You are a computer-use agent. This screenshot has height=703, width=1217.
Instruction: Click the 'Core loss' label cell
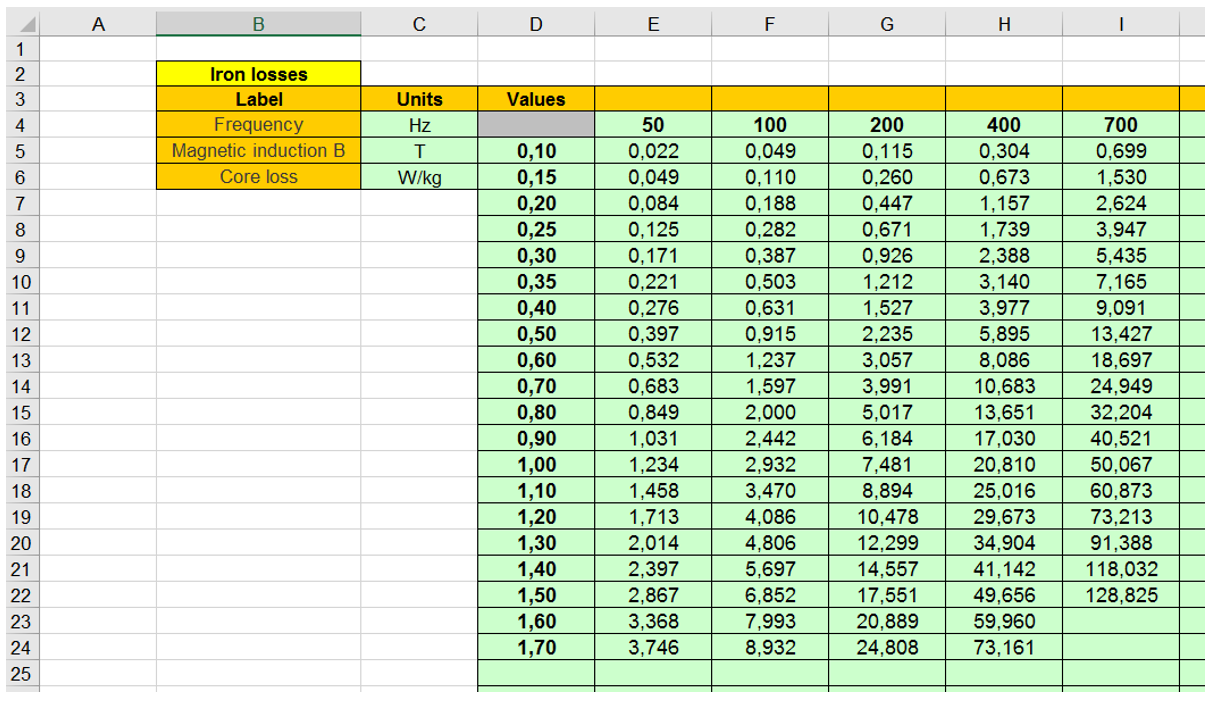(258, 177)
